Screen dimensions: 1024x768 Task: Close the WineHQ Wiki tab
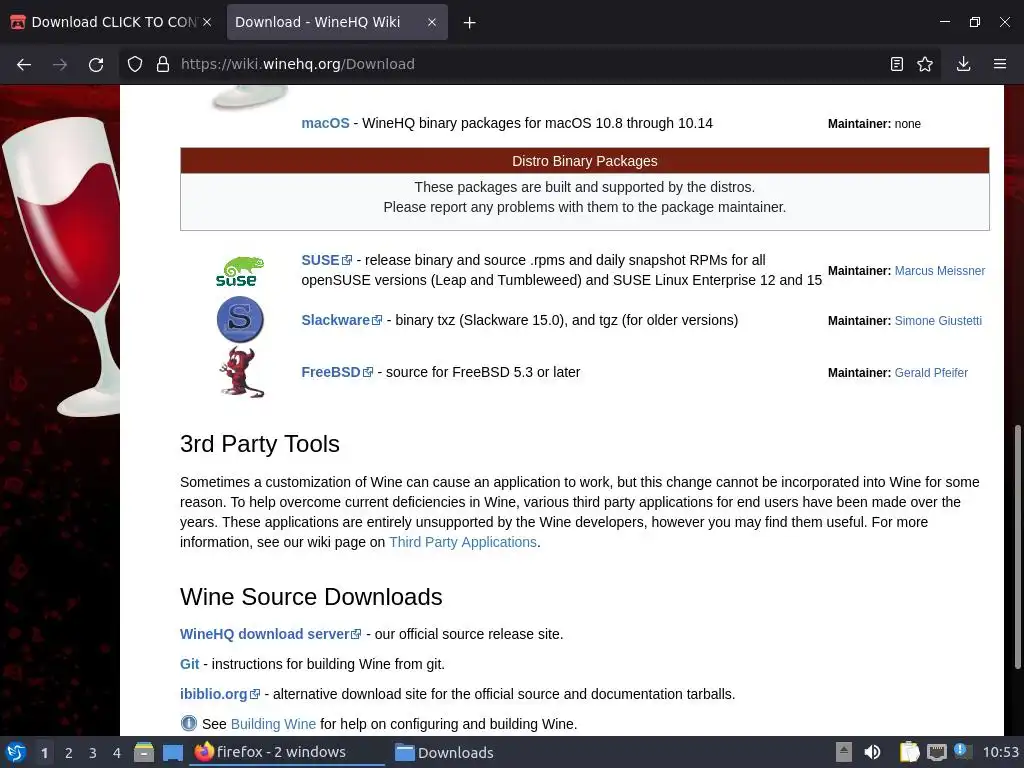tap(432, 22)
